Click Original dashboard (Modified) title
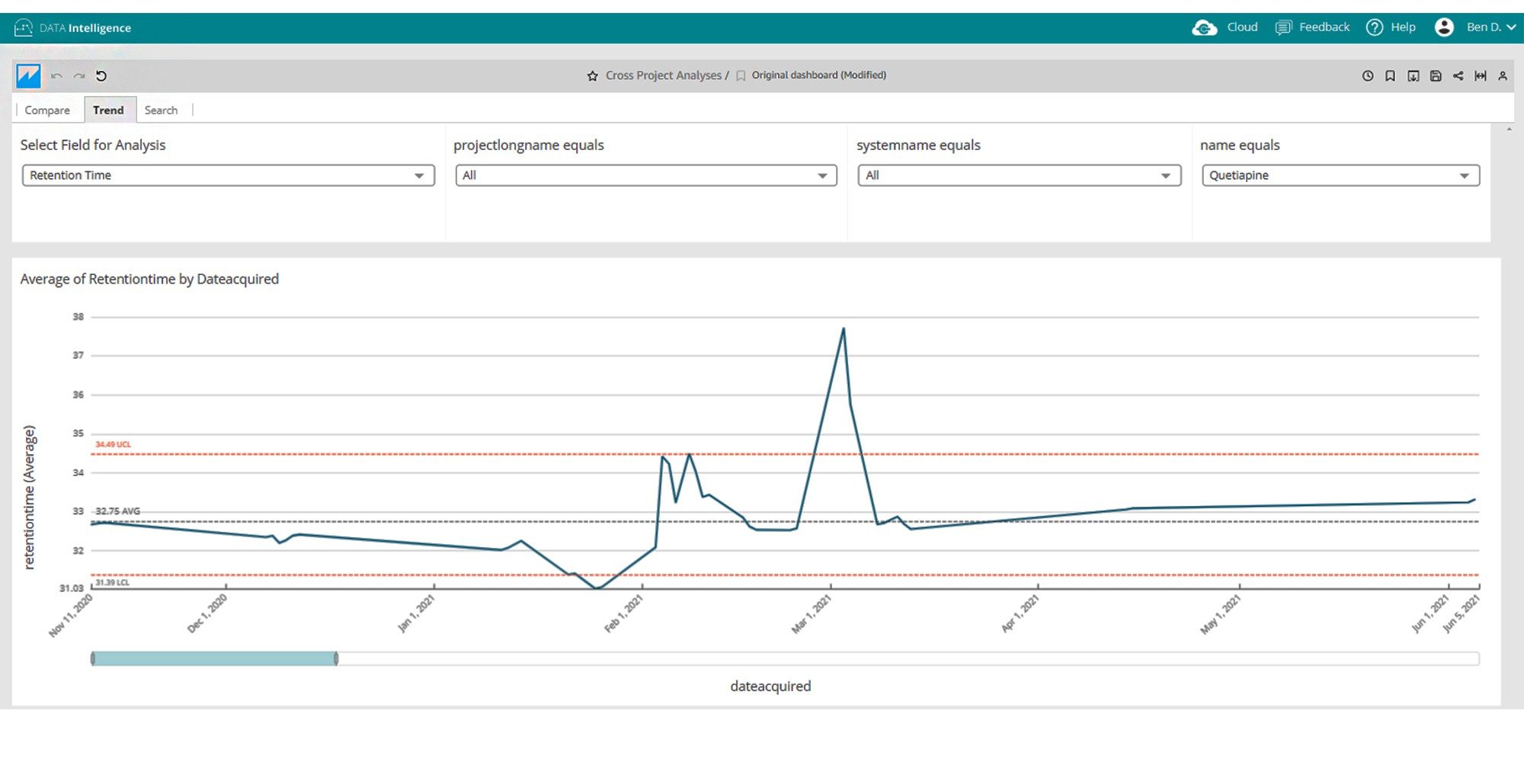This screenshot has width=1524, height=784. (819, 75)
